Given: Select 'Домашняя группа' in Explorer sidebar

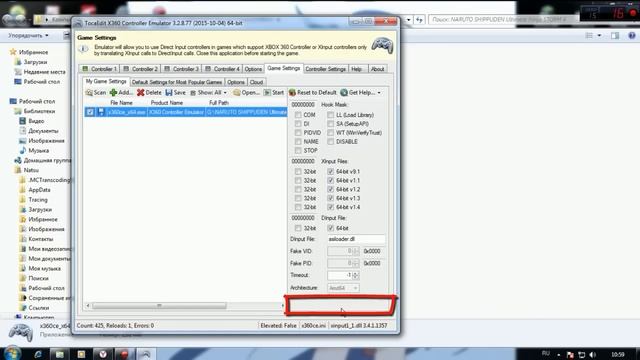Looking at the screenshot, I should 42,160.
